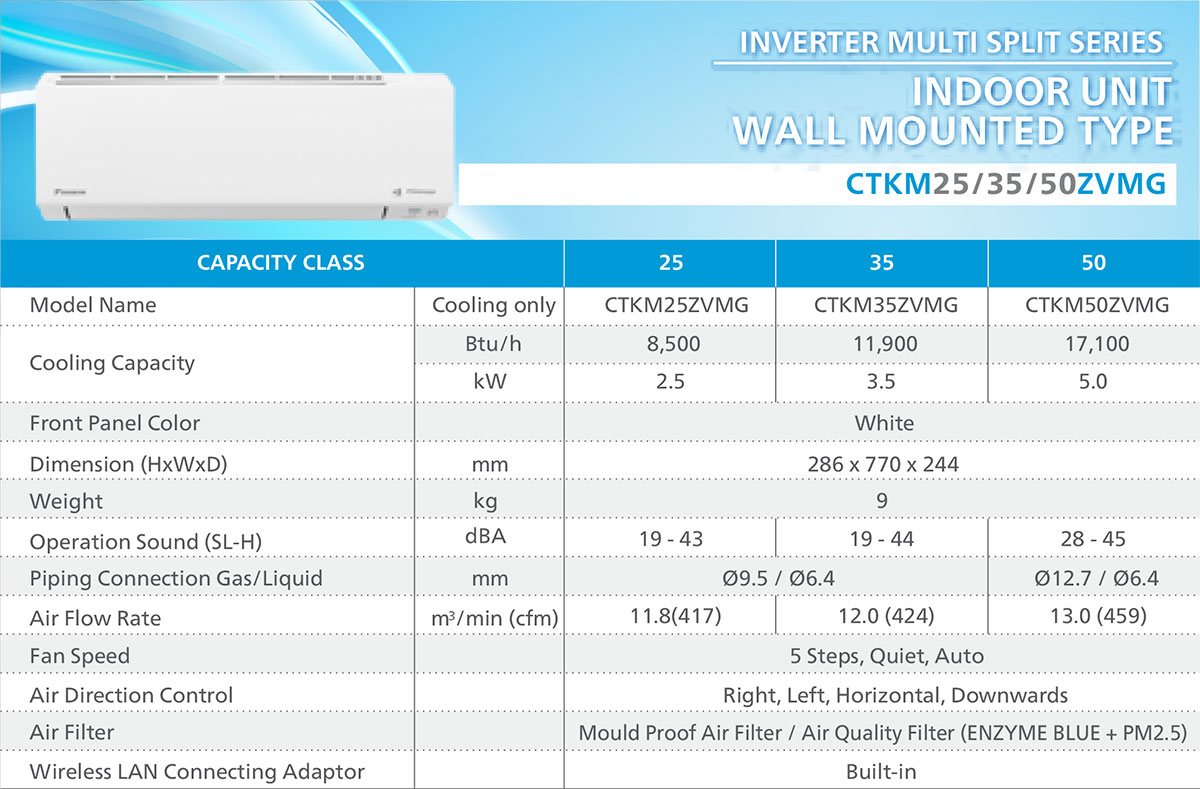Click the capacity class 50 column header

[x=1094, y=263]
